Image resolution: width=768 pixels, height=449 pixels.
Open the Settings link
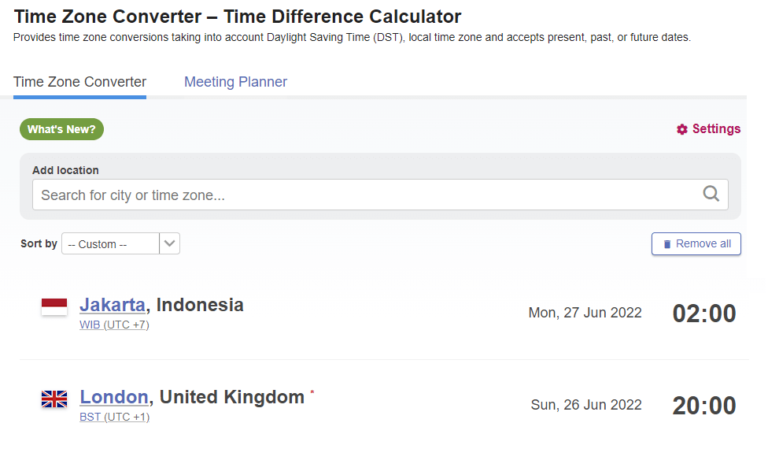coord(708,129)
